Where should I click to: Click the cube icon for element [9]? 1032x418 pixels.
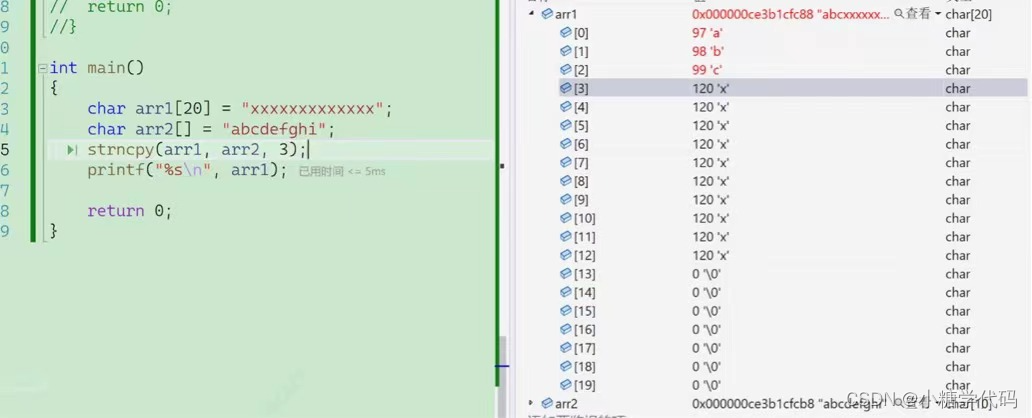pyautogui.click(x=565, y=199)
